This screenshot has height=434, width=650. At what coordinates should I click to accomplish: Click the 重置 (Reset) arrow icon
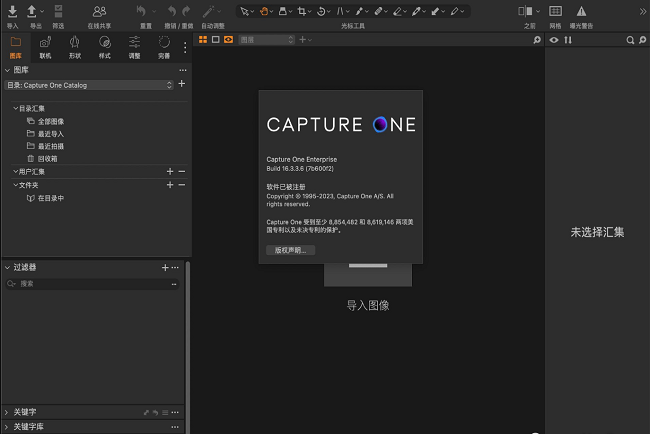[141, 11]
